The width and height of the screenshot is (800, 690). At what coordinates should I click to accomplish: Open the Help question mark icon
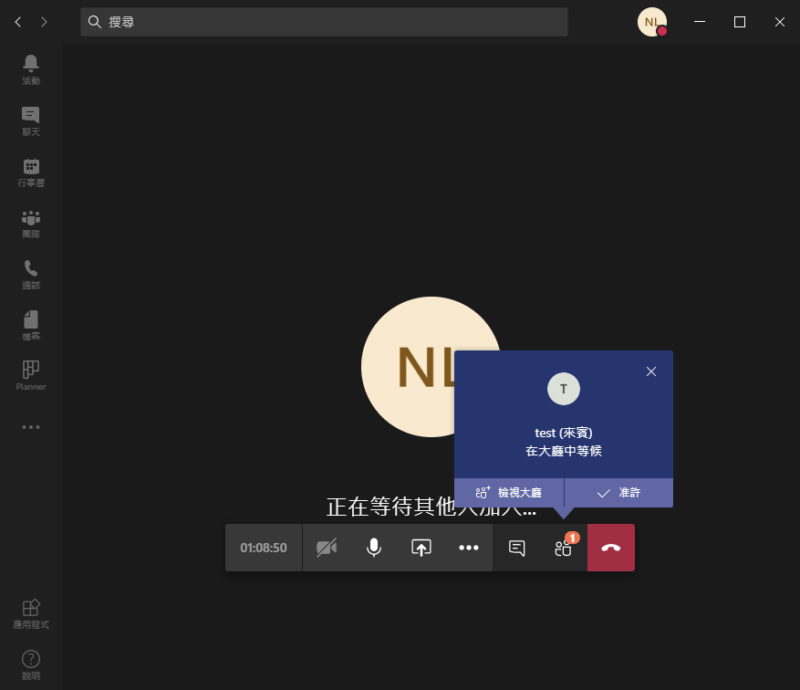(x=31, y=663)
